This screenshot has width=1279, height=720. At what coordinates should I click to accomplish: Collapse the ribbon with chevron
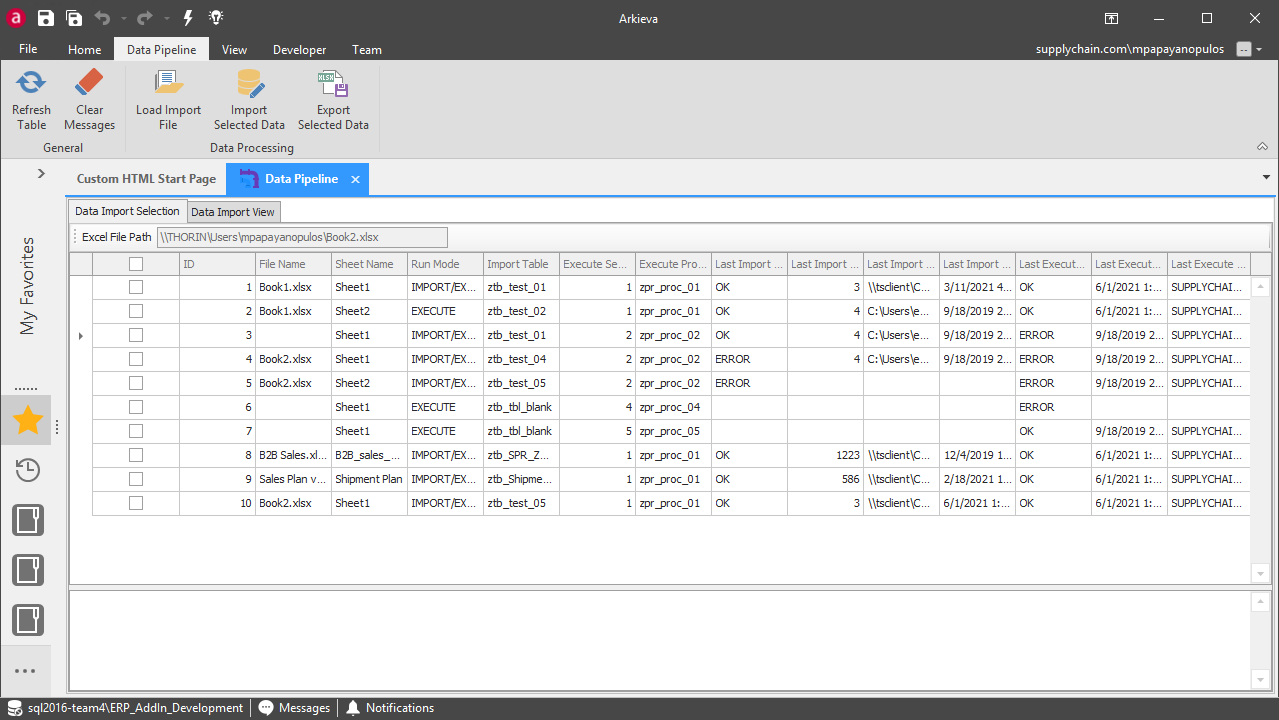(x=1263, y=146)
